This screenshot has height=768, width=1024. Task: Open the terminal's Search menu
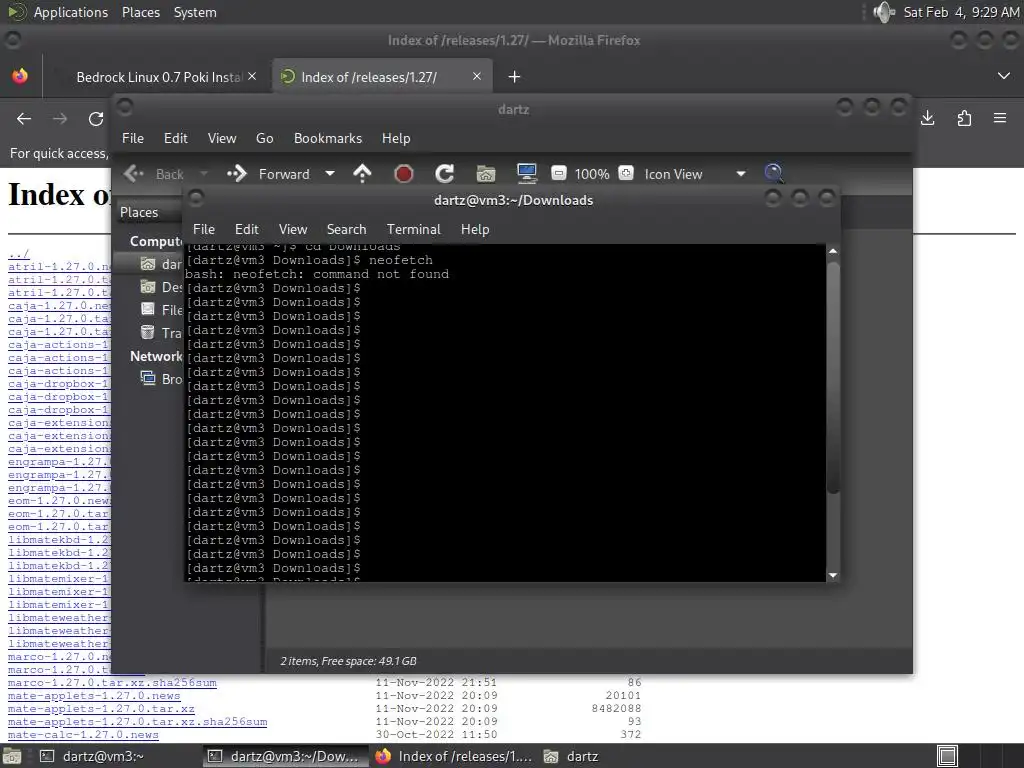(346, 229)
